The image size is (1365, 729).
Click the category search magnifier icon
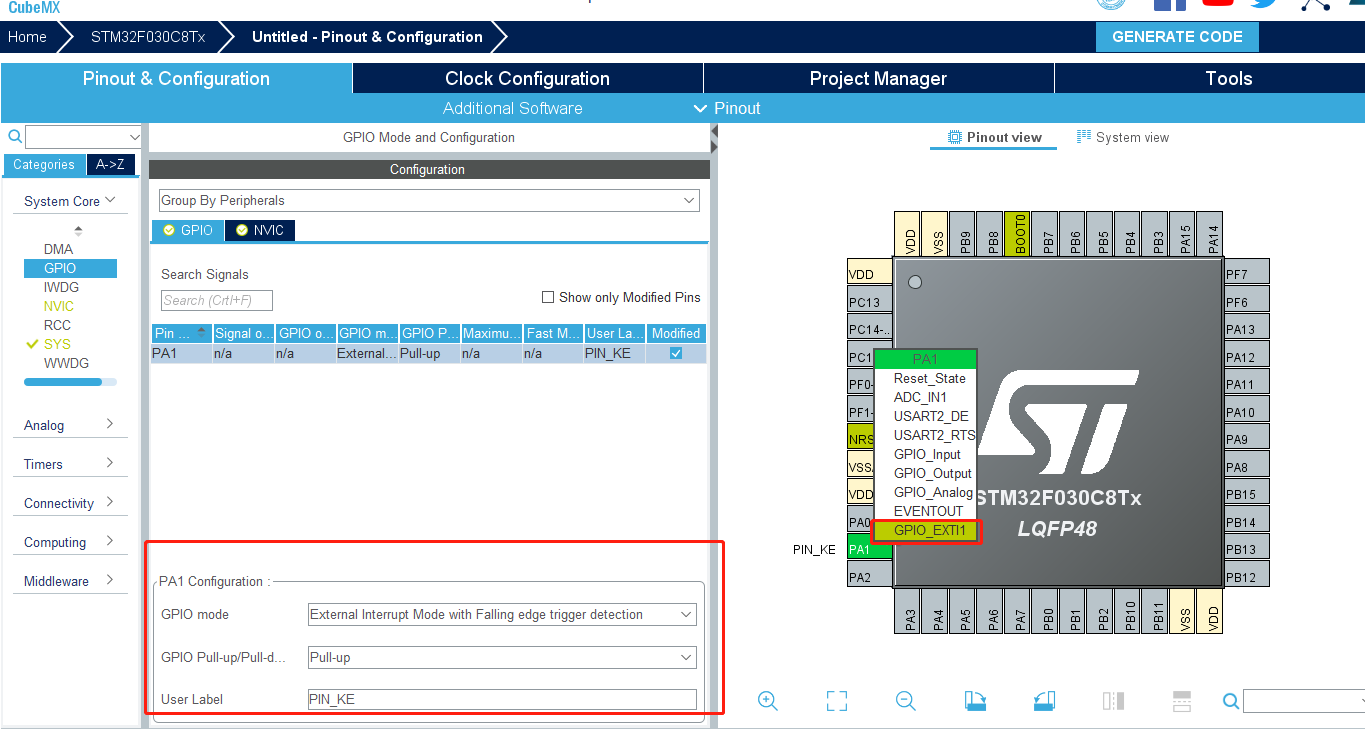(15, 136)
